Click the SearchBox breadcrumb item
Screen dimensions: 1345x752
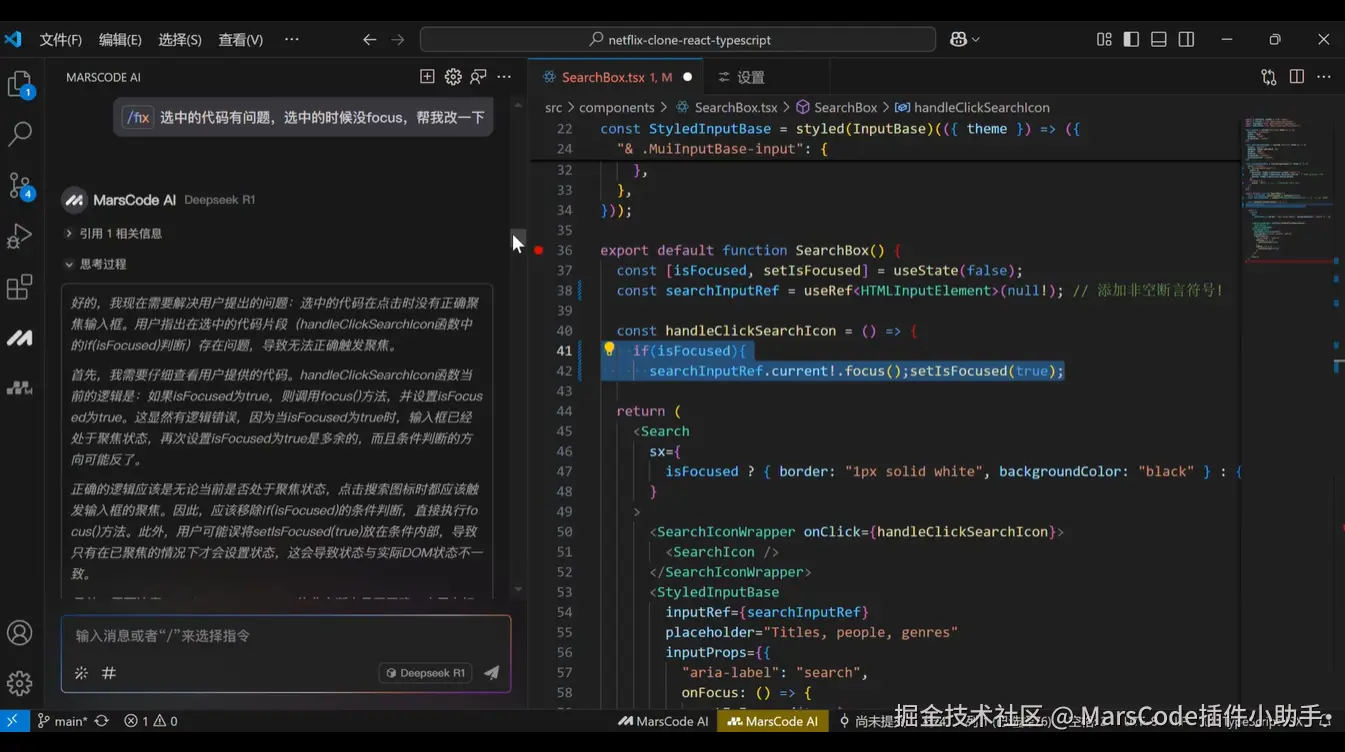[x=844, y=107]
